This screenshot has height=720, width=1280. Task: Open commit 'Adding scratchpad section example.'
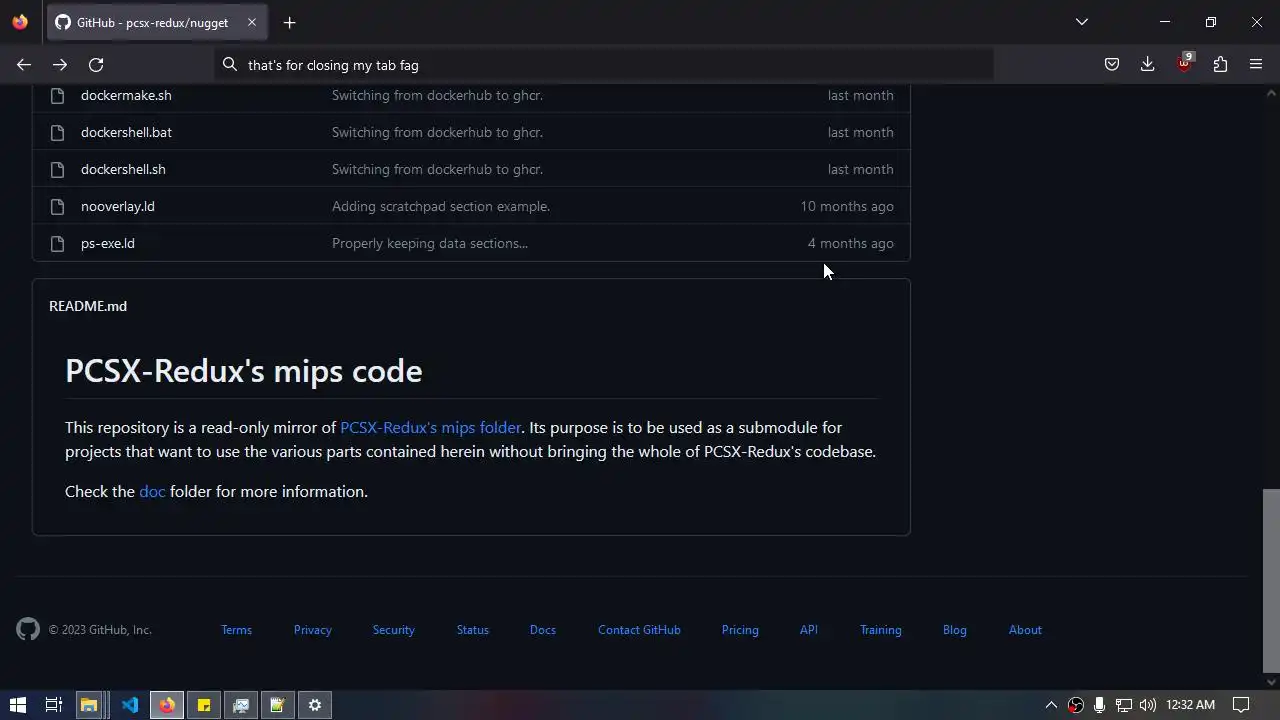[441, 206]
